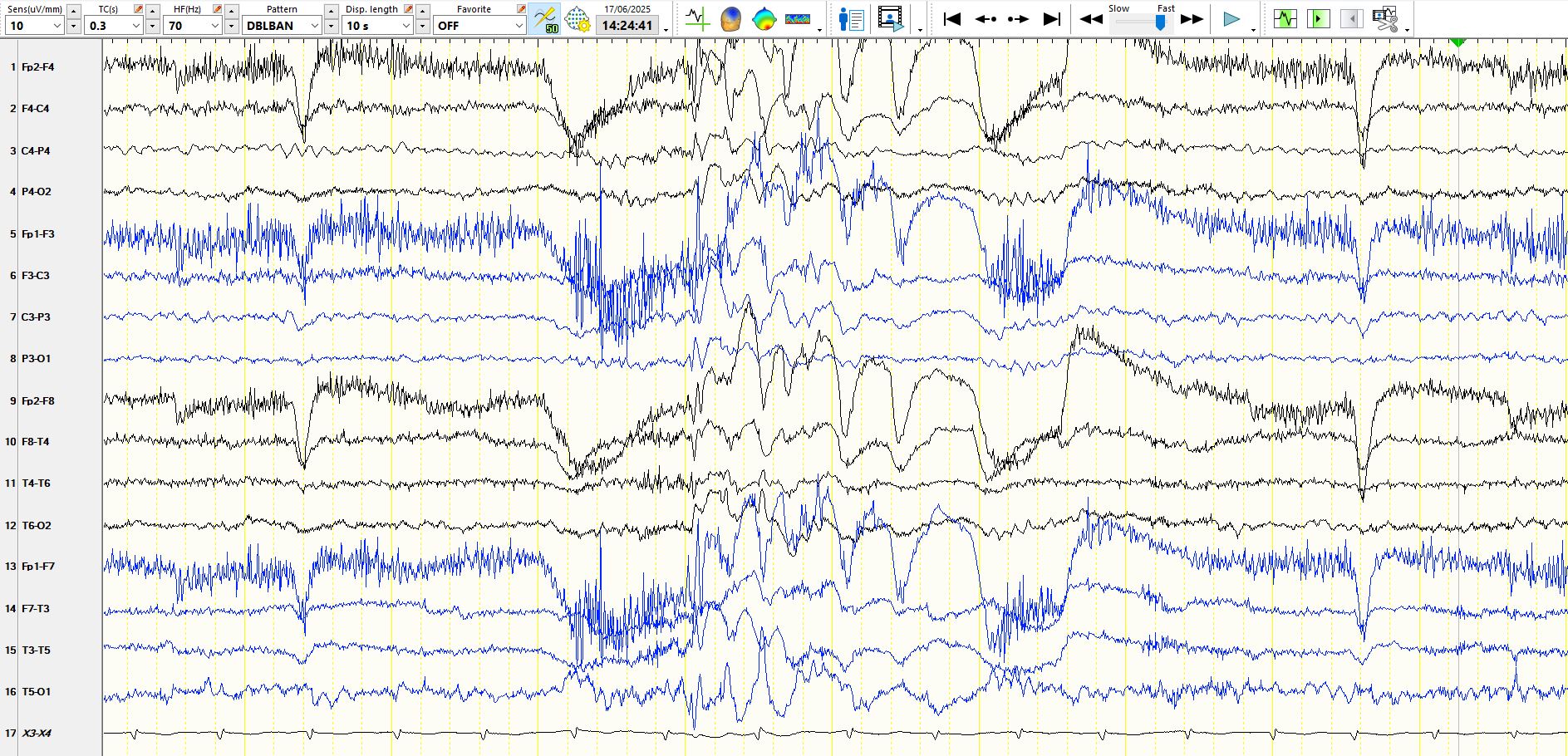This screenshot has height=756, width=1568.
Task: Decrease sensitivity with the down stepper
Action: 73,26
